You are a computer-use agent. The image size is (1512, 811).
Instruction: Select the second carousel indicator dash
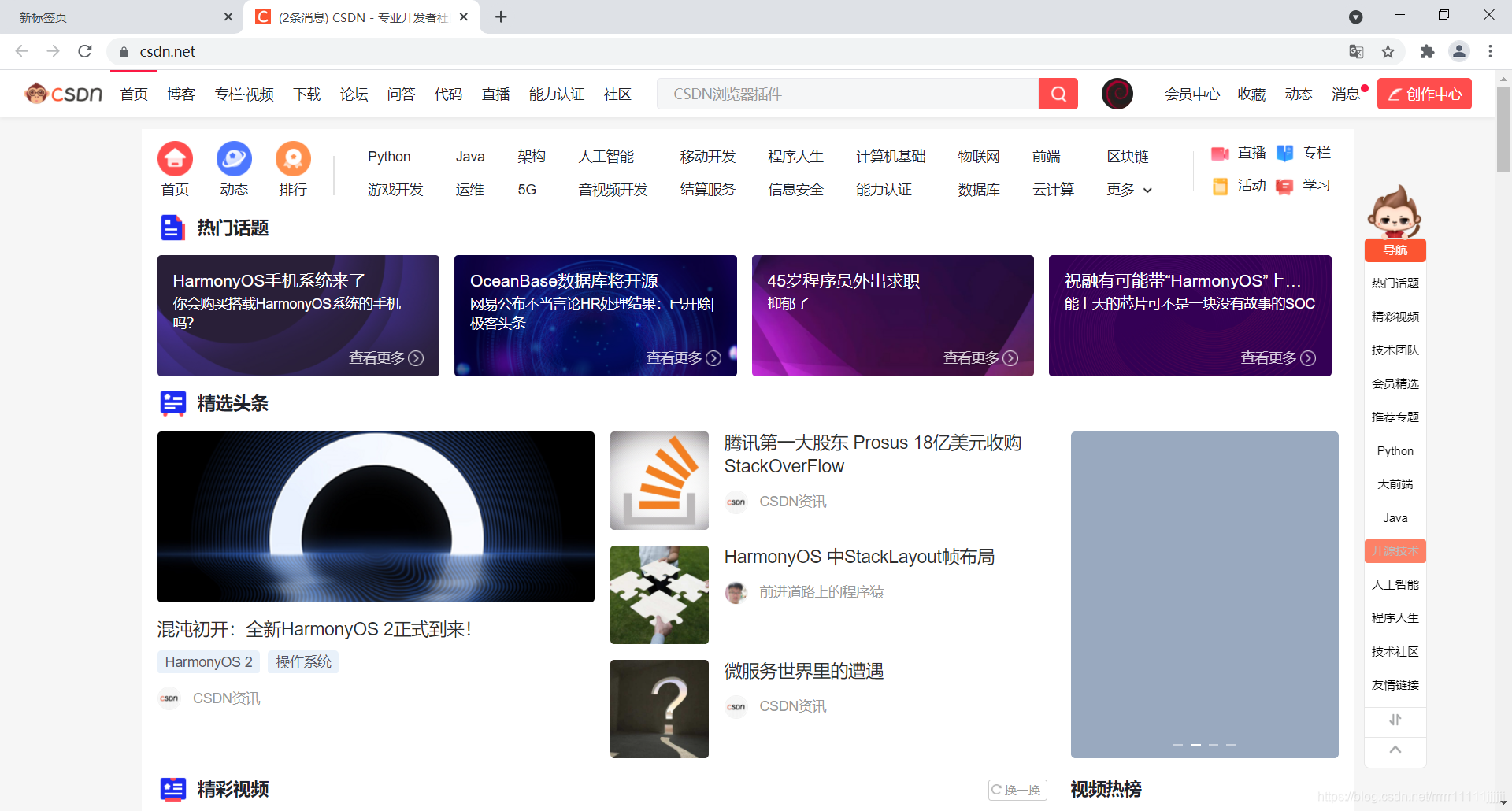1195,745
